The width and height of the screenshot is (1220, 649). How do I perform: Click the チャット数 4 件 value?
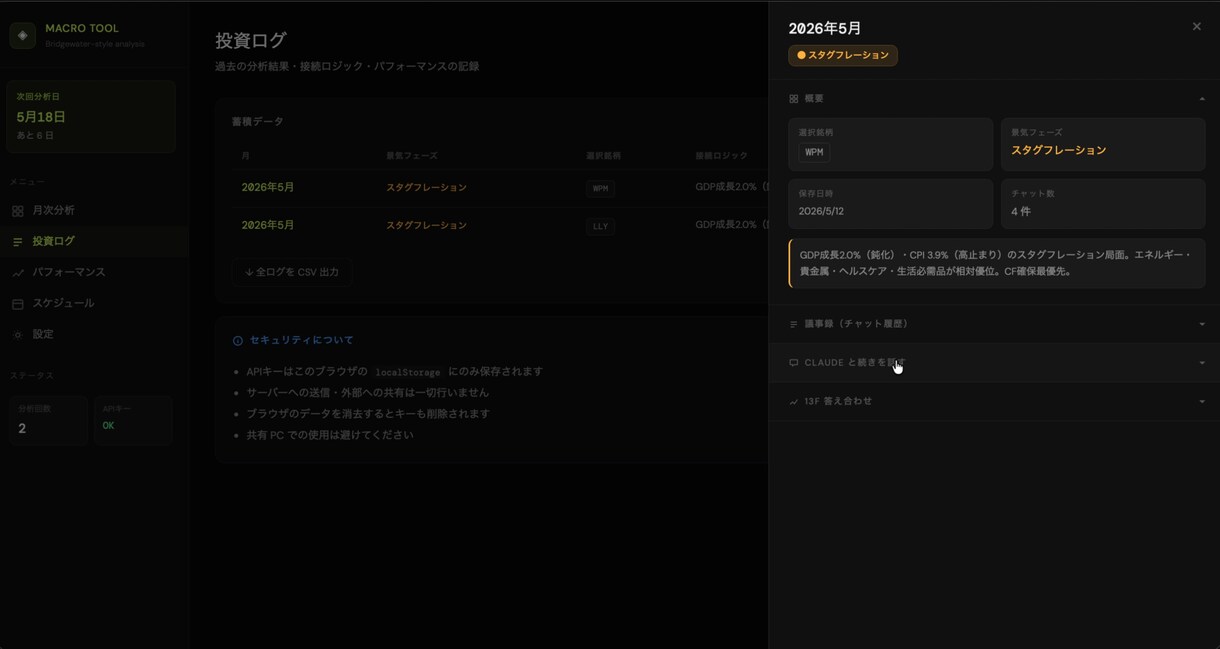pyautogui.click(x=1021, y=212)
